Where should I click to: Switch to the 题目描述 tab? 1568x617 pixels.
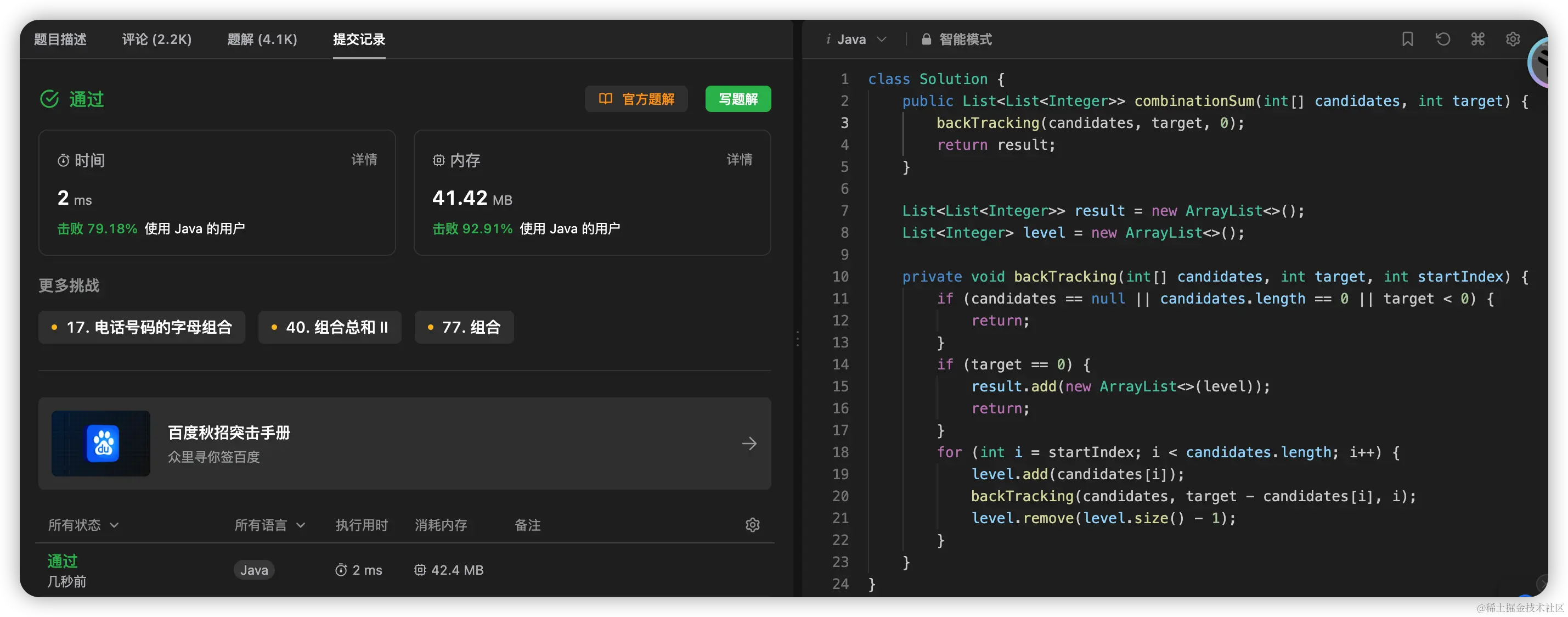(x=60, y=40)
